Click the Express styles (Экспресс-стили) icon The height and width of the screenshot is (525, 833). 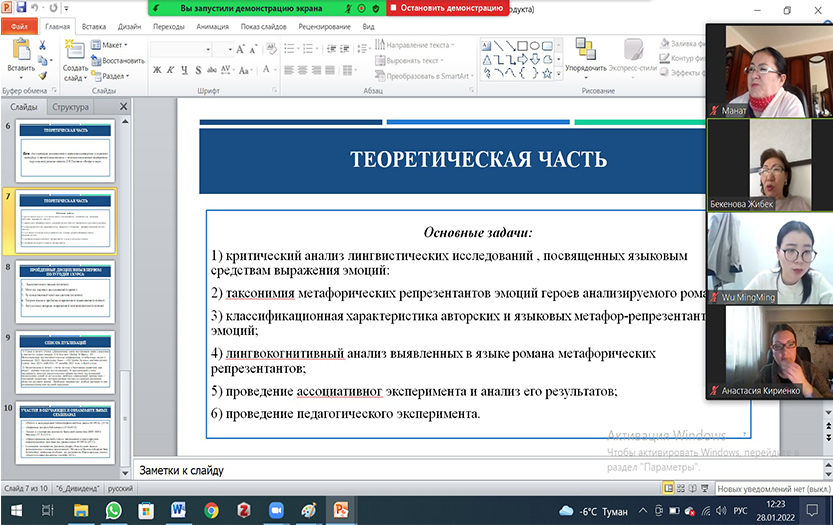632,51
